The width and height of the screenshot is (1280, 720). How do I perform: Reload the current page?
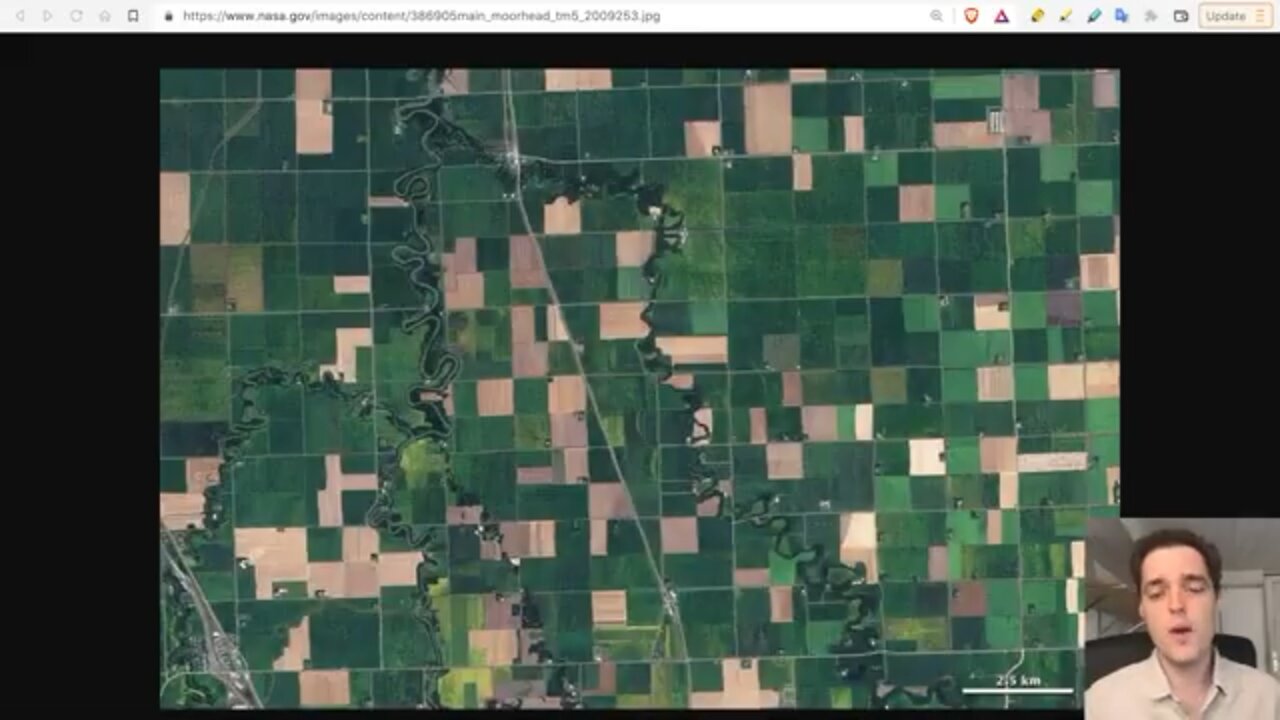(x=76, y=16)
